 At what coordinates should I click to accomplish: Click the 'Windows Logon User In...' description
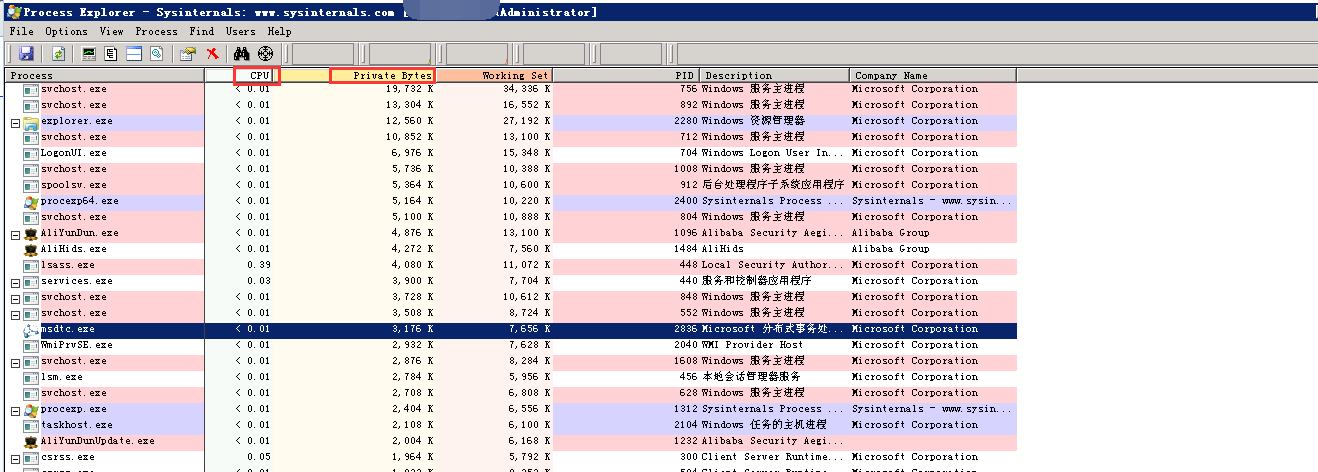coord(773,153)
